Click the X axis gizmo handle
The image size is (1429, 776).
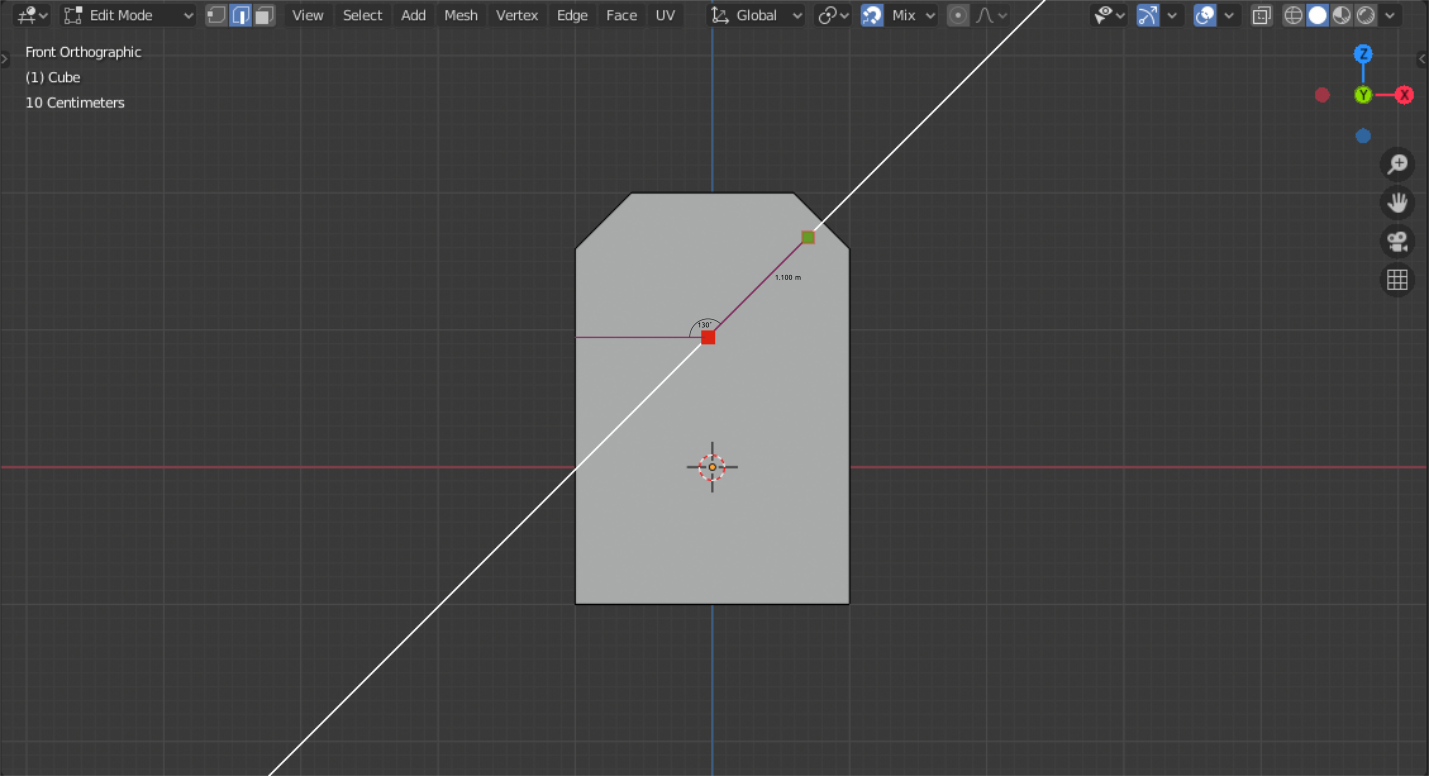(1404, 95)
